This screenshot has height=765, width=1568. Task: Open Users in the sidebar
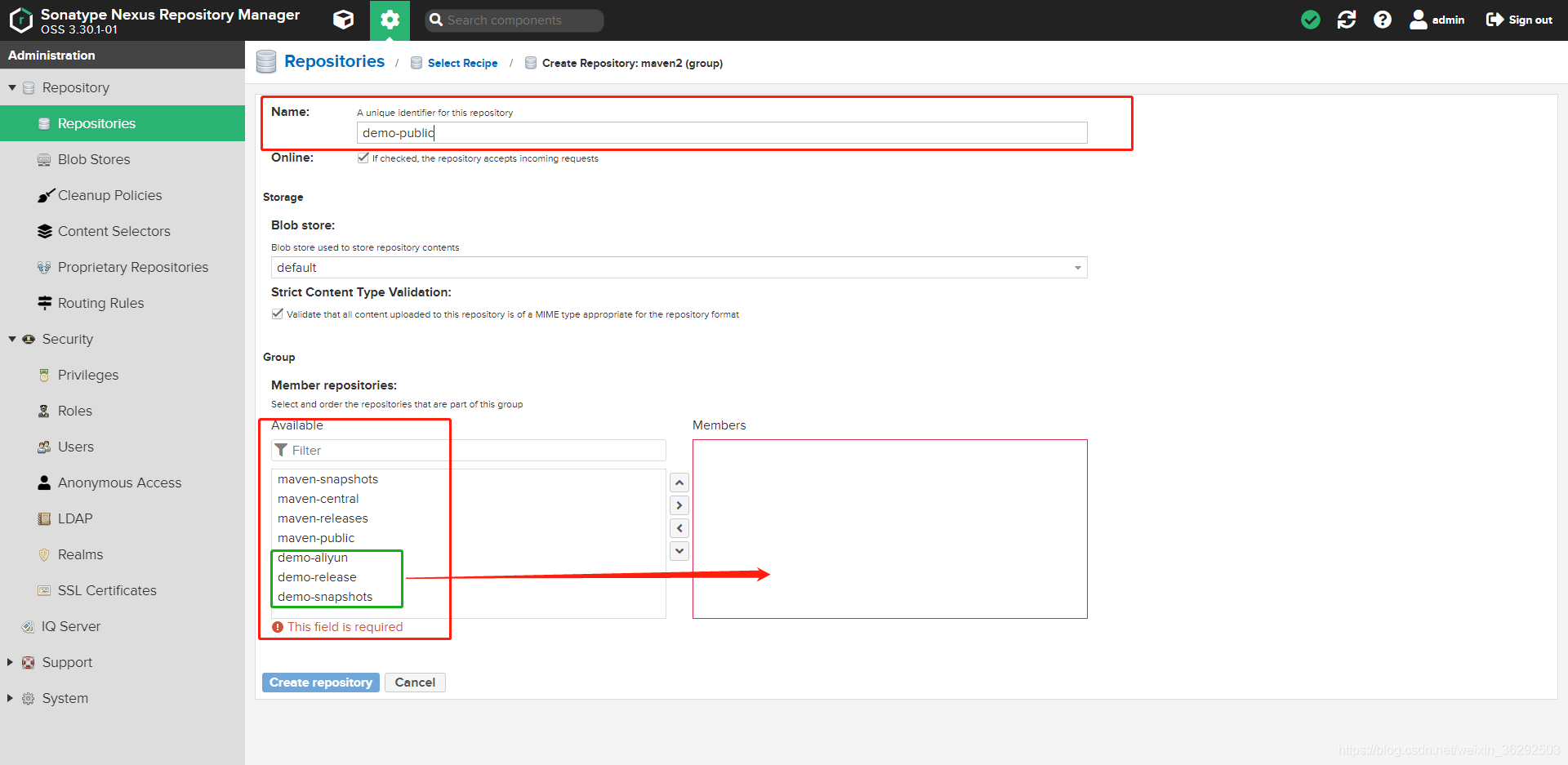pyautogui.click(x=122, y=447)
